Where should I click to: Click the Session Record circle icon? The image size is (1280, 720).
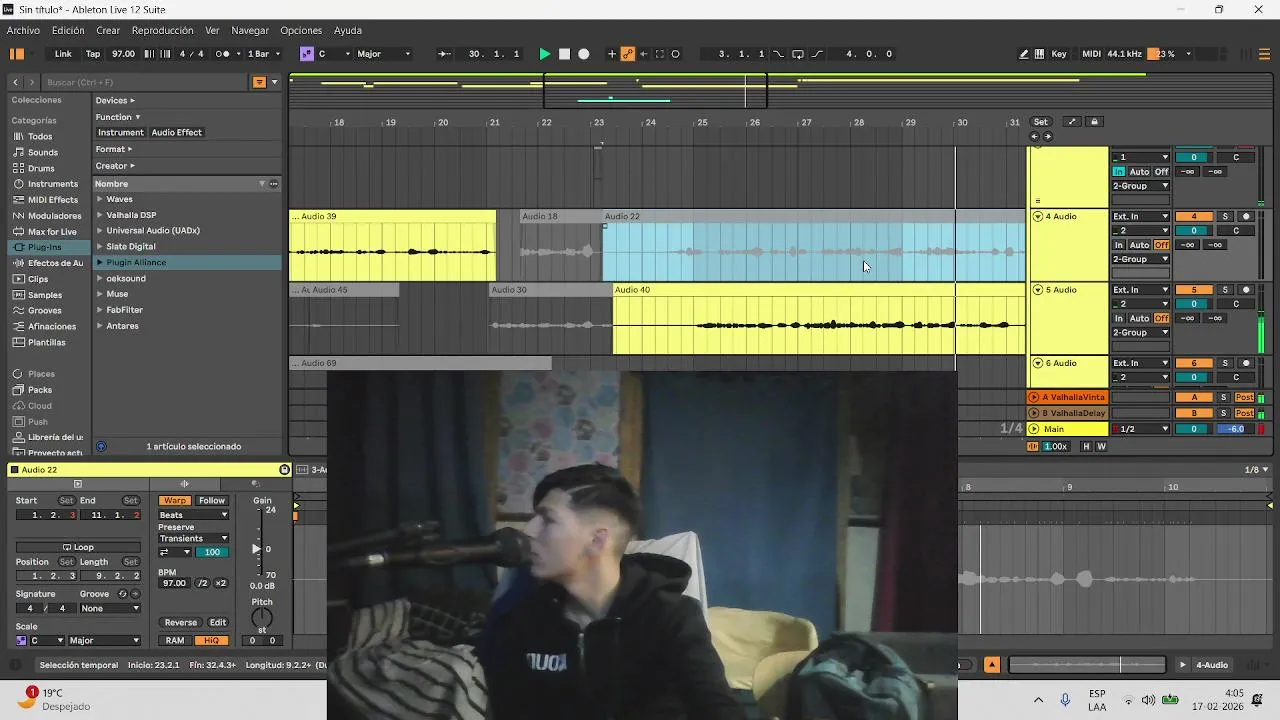click(x=676, y=54)
